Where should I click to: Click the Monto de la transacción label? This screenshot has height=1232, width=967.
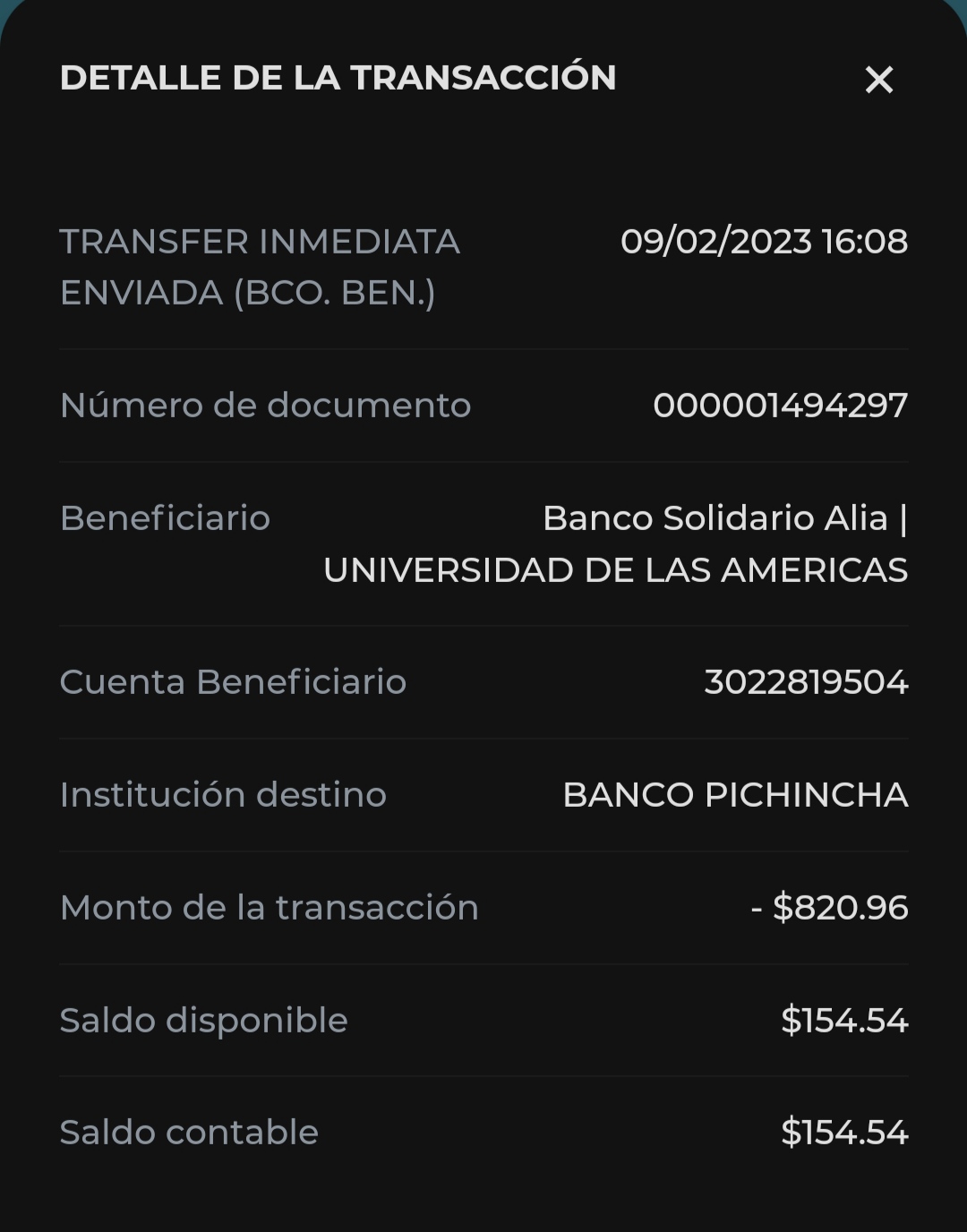point(269,908)
